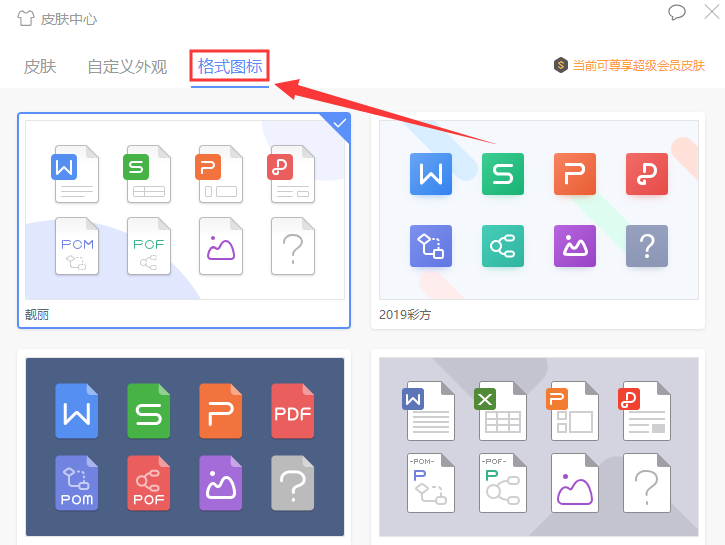Click the image file icon in 靓丽 set
The width and height of the screenshot is (725, 545).
221,246
